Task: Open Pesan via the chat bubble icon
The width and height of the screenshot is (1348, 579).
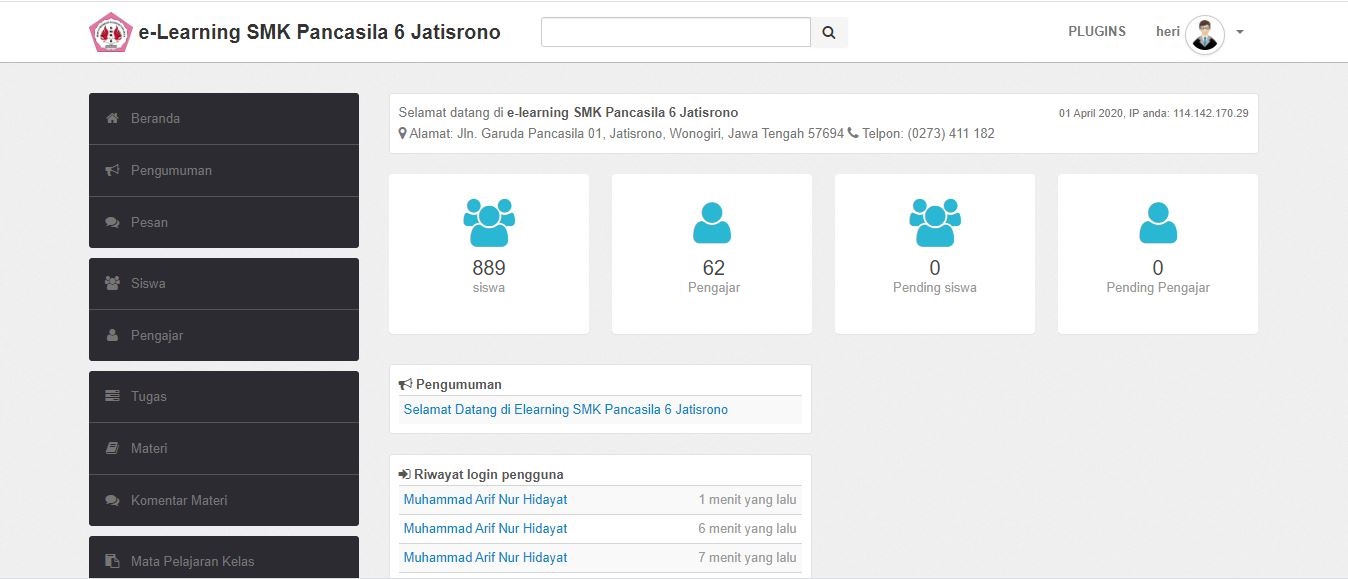Action: (112, 222)
